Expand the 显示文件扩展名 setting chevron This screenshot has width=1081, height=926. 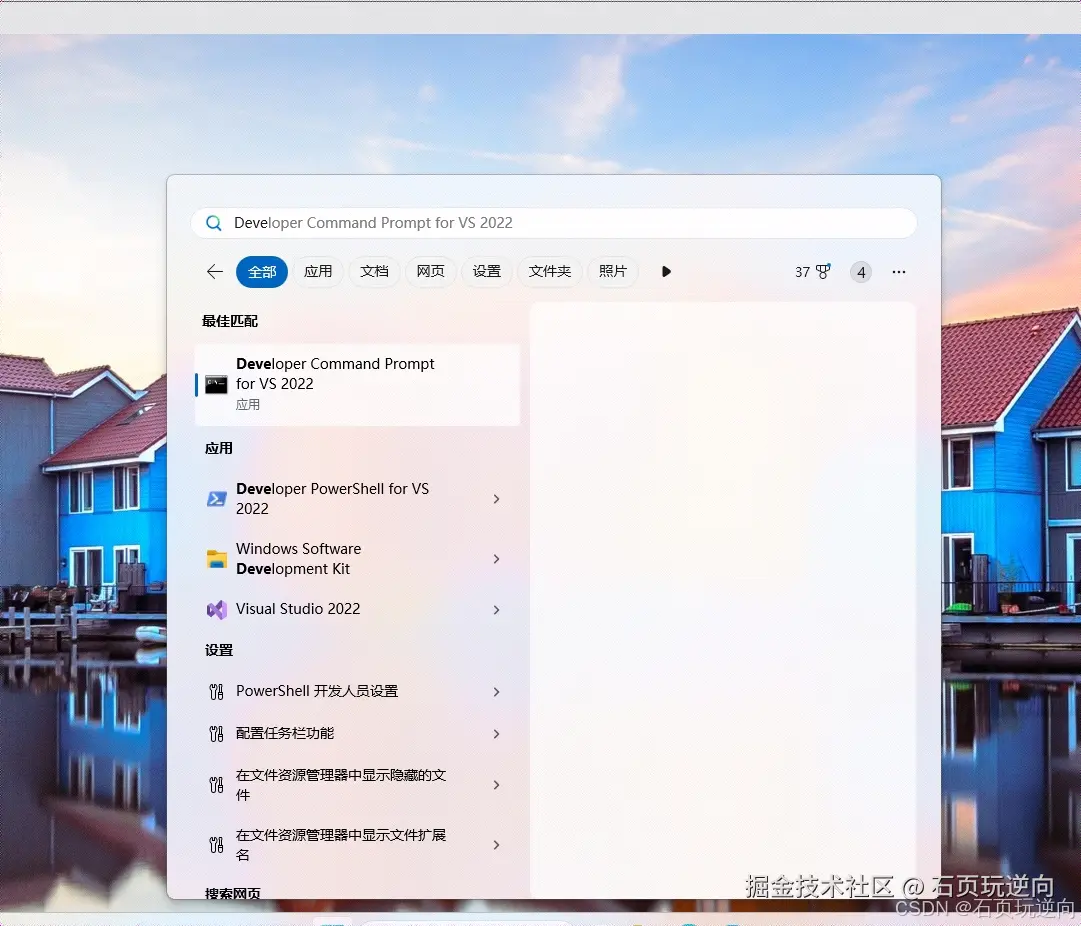[x=496, y=845]
